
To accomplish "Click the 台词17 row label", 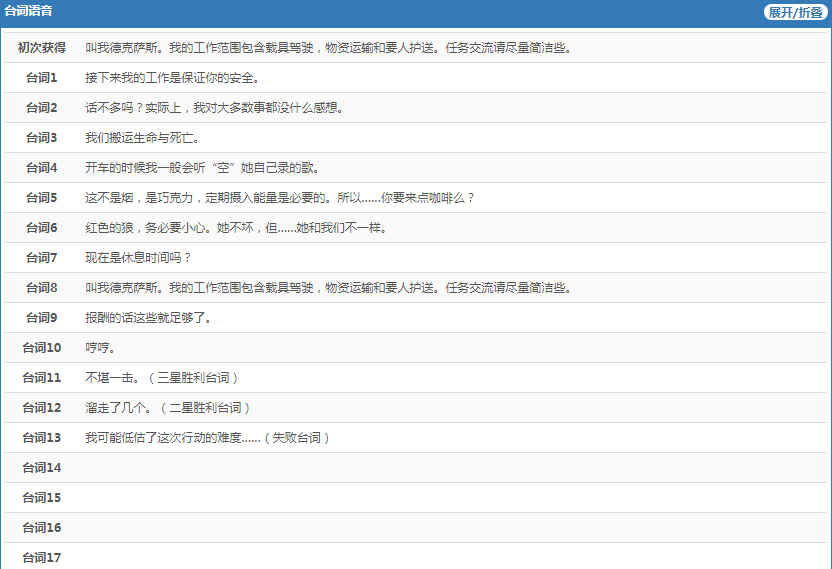I will point(42,558).
